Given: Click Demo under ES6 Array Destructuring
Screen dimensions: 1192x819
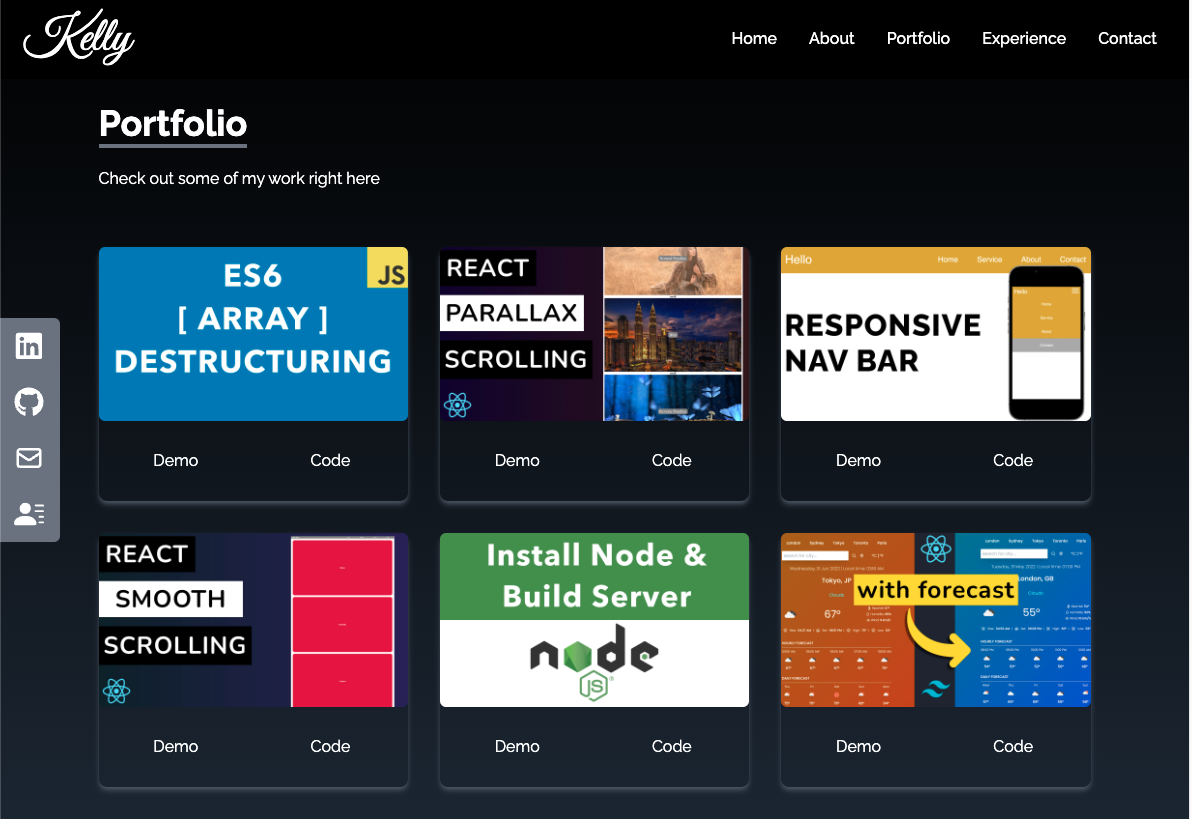Looking at the screenshot, I should point(176,460).
